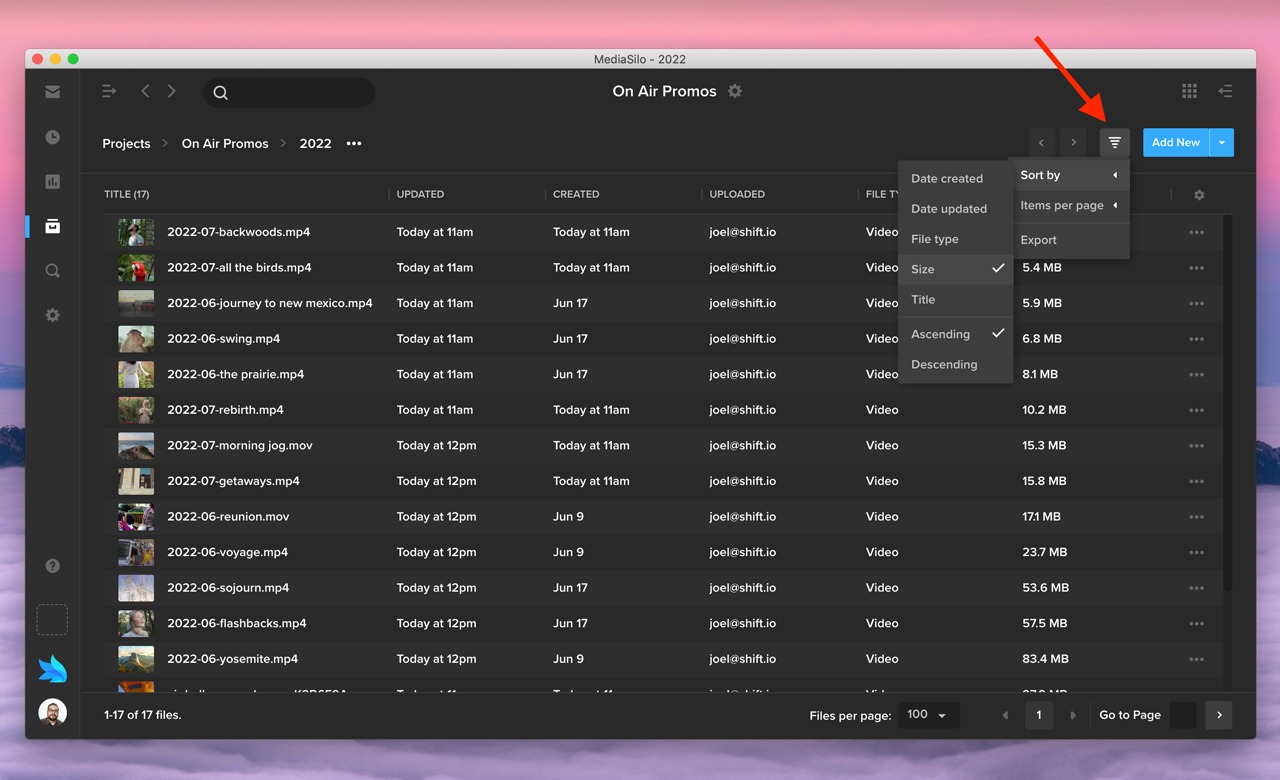The image size is (1280, 780).
Task: Navigate to On Air Promos breadcrumb
Action: 225,144
